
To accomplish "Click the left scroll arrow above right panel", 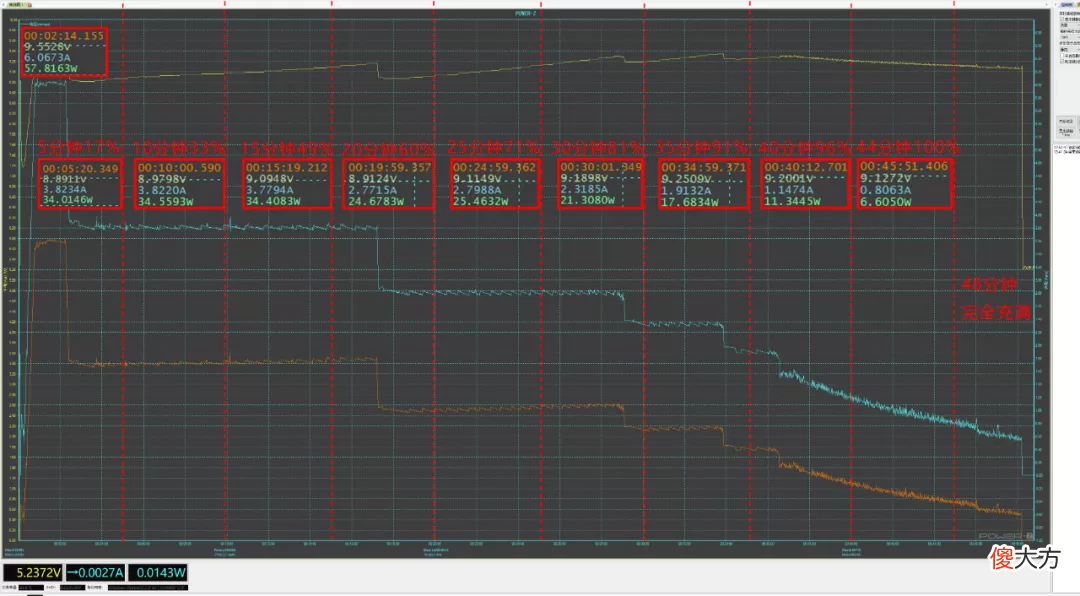I will [x=1055, y=5].
